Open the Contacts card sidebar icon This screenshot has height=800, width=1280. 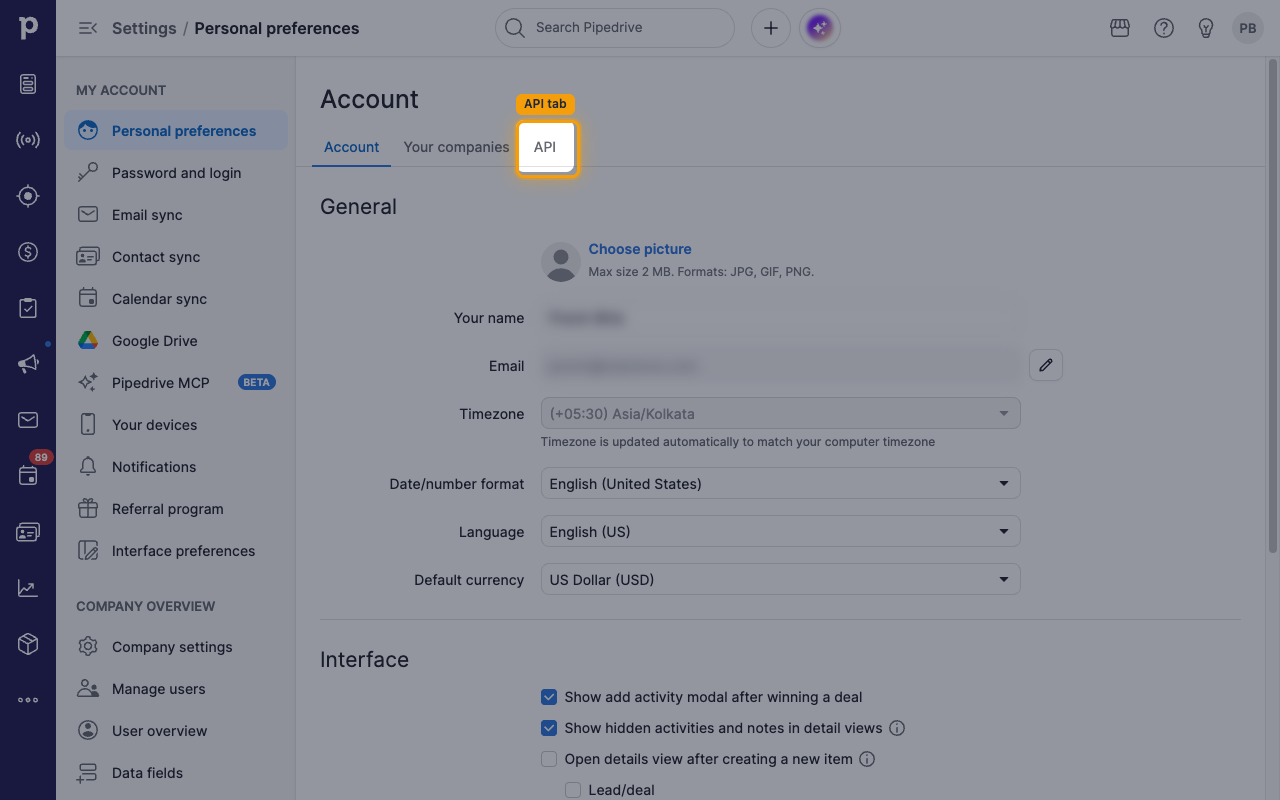(x=28, y=532)
